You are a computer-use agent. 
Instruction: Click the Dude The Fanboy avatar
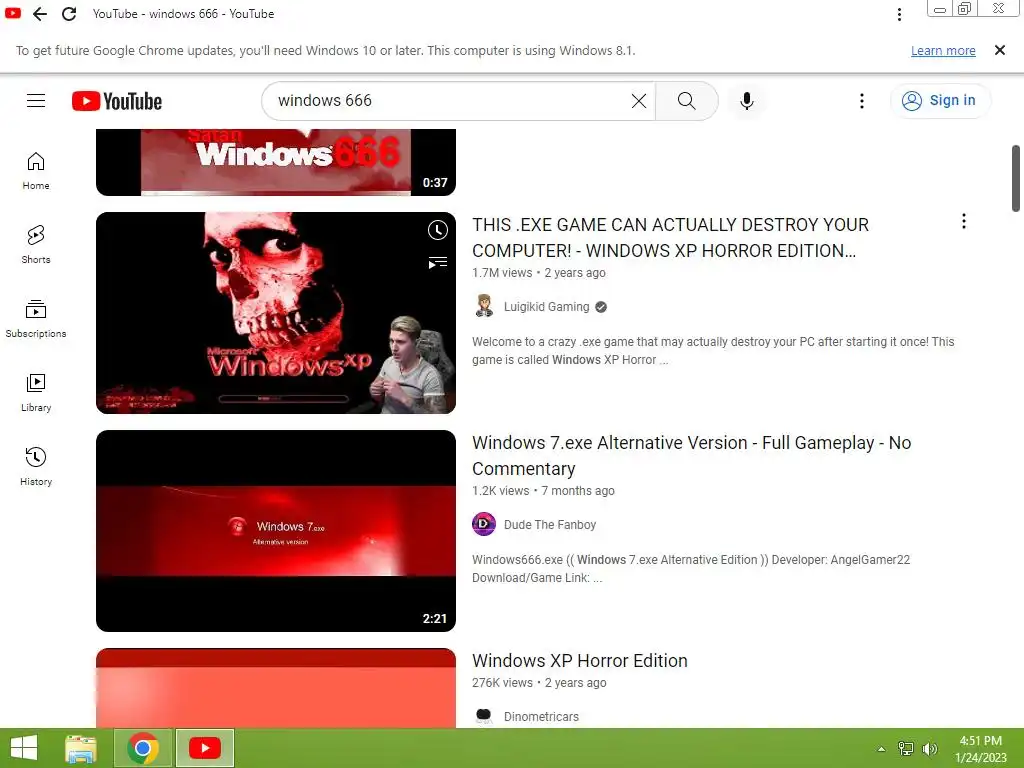click(x=484, y=524)
